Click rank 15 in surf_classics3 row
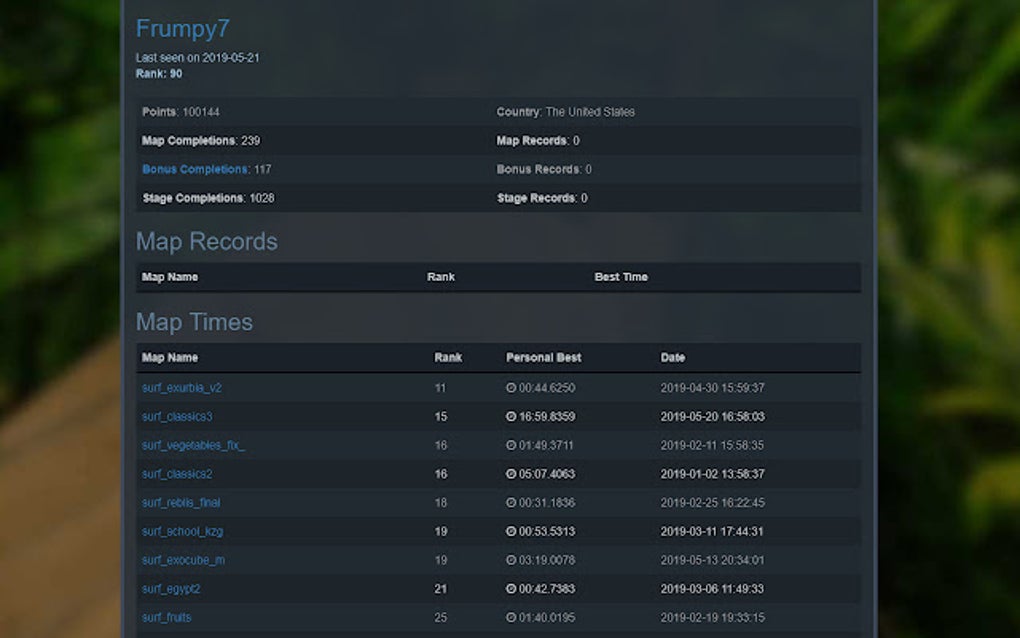This screenshot has height=638, width=1020. click(440, 416)
